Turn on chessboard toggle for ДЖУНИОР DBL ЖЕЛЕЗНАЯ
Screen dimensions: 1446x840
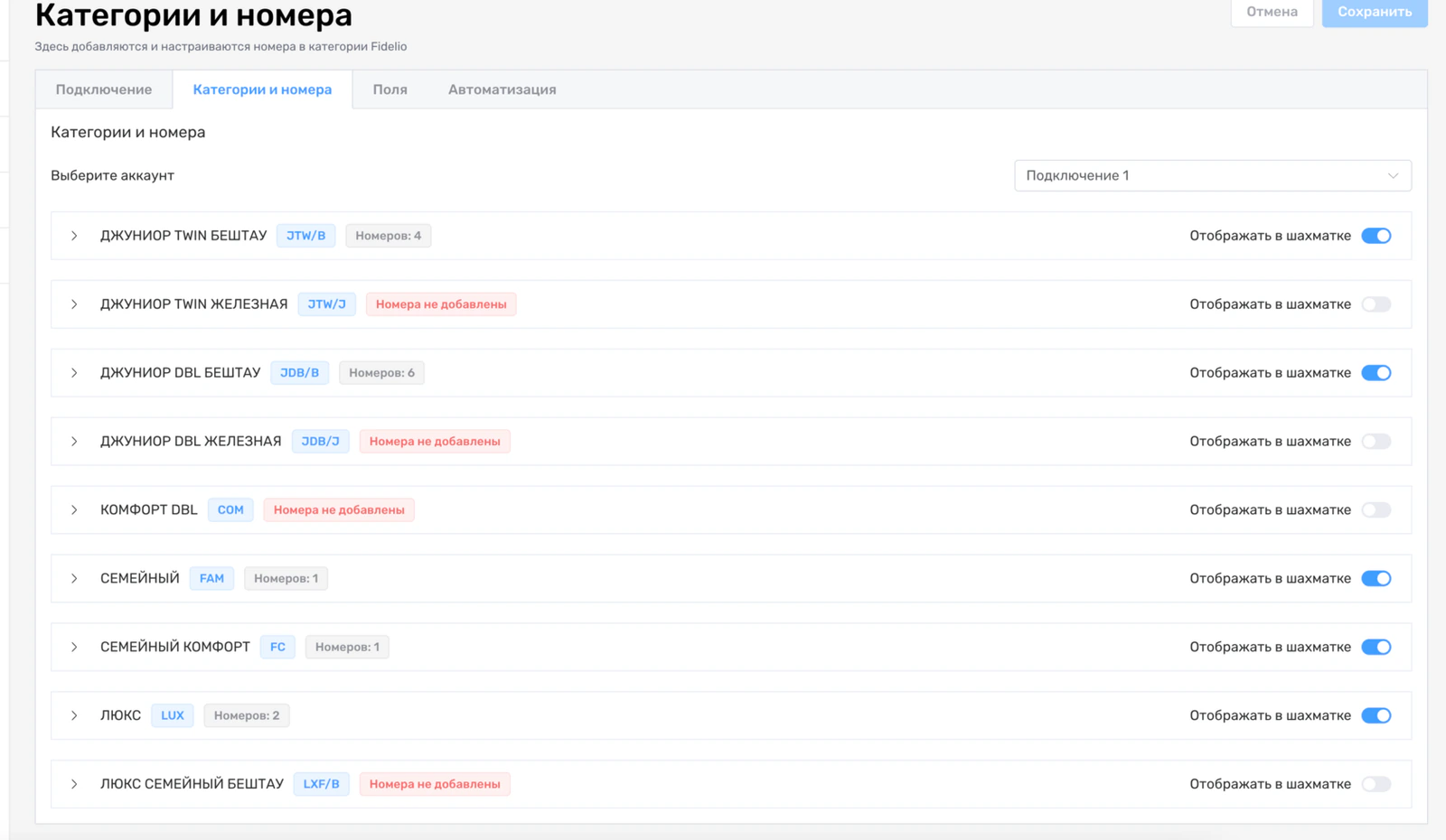tap(1376, 442)
